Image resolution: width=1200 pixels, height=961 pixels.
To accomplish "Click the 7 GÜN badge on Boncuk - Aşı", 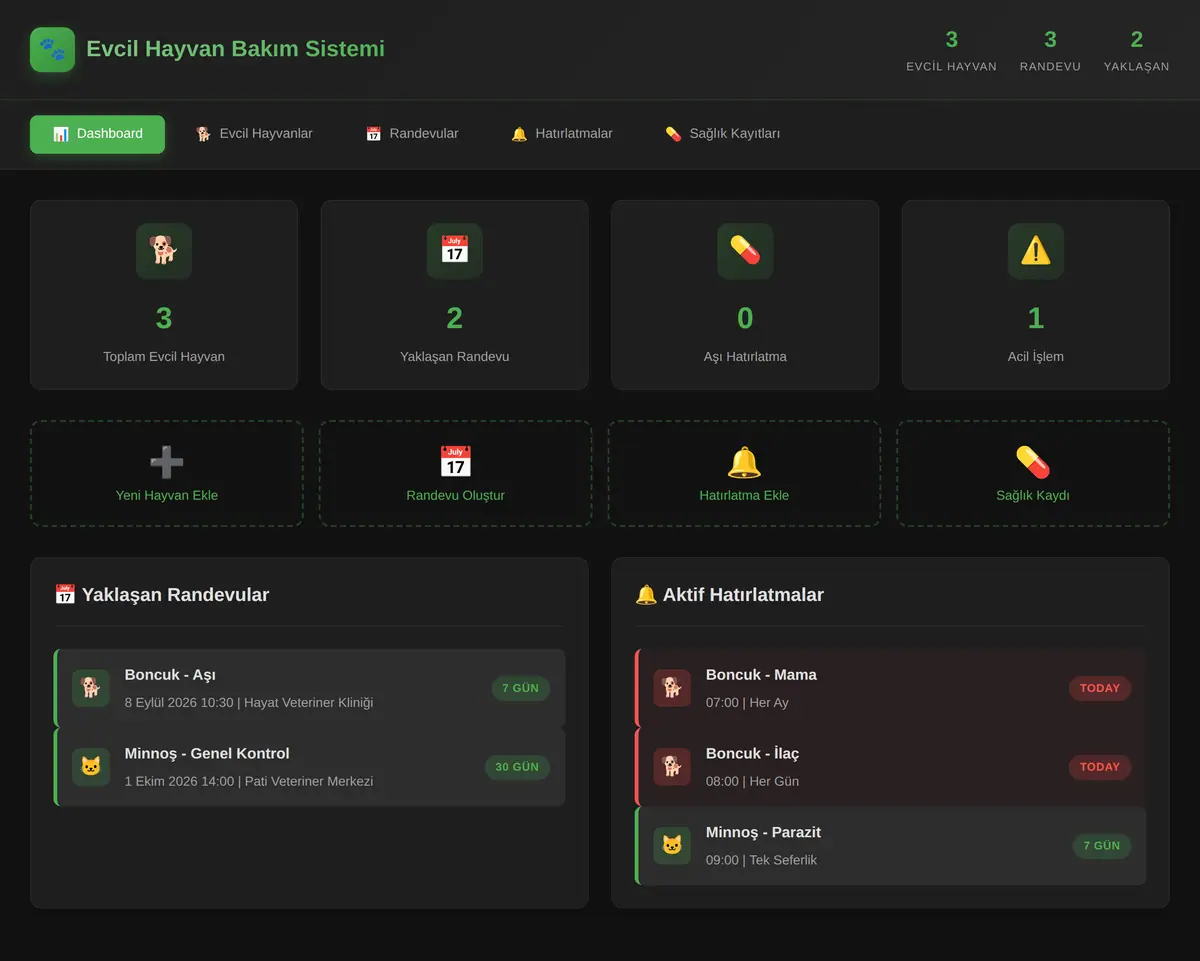I will pos(521,688).
